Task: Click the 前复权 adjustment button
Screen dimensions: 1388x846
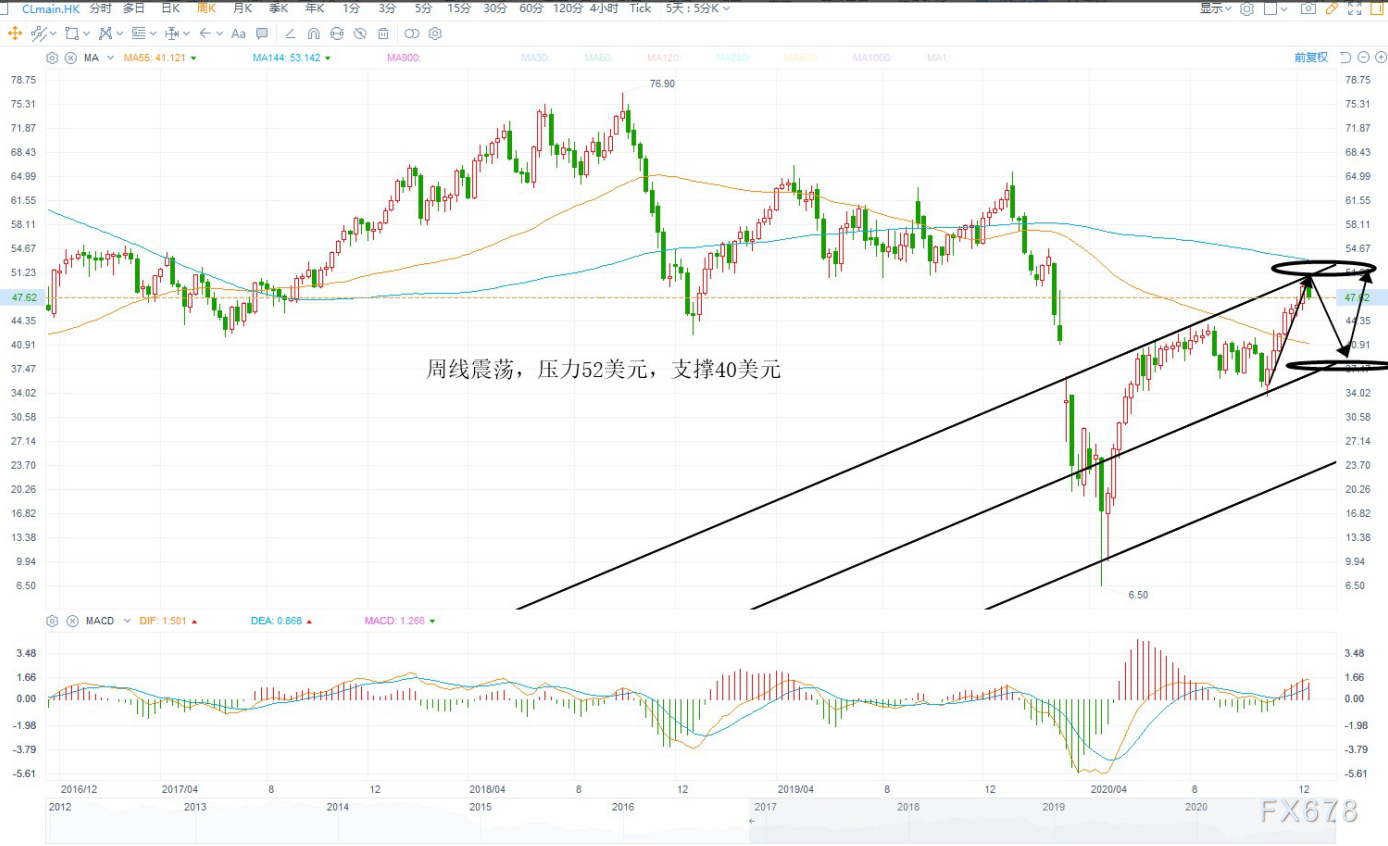Action: [1311, 57]
